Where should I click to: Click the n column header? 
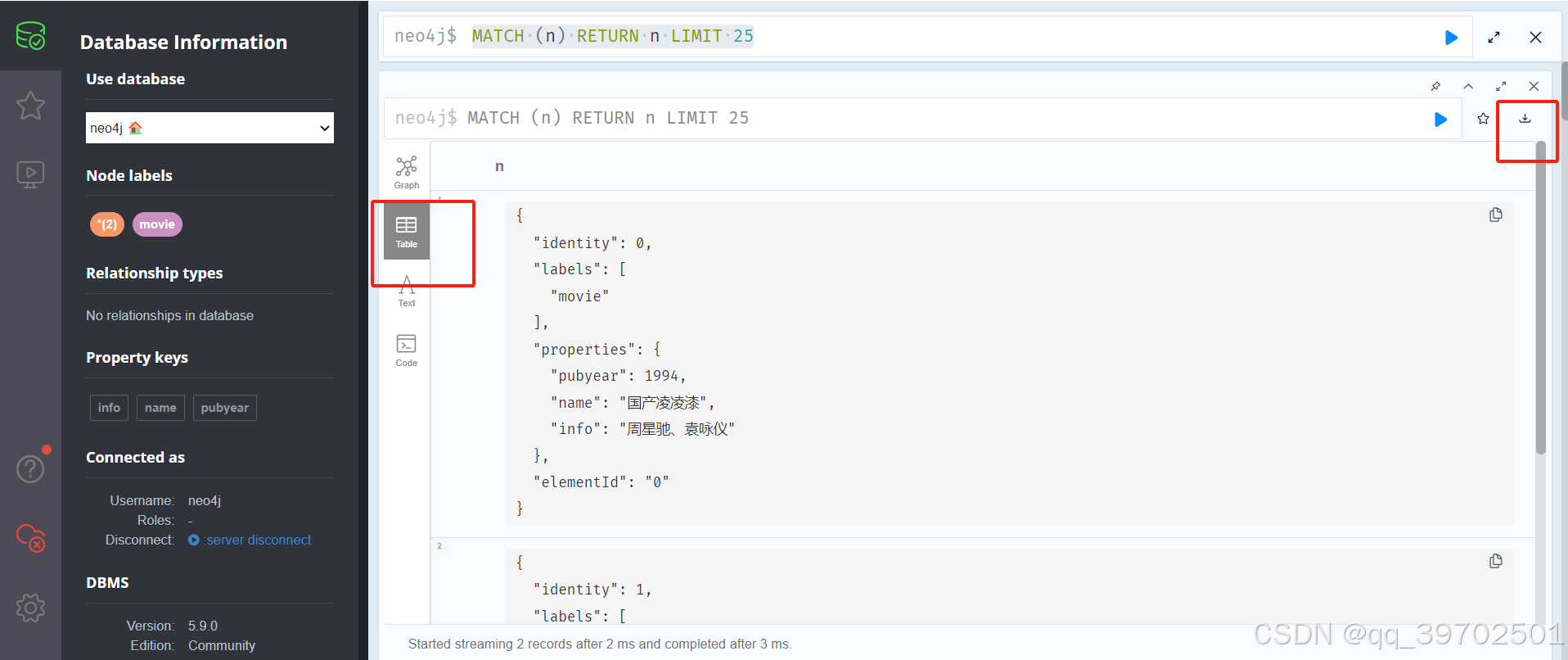pos(499,166)
